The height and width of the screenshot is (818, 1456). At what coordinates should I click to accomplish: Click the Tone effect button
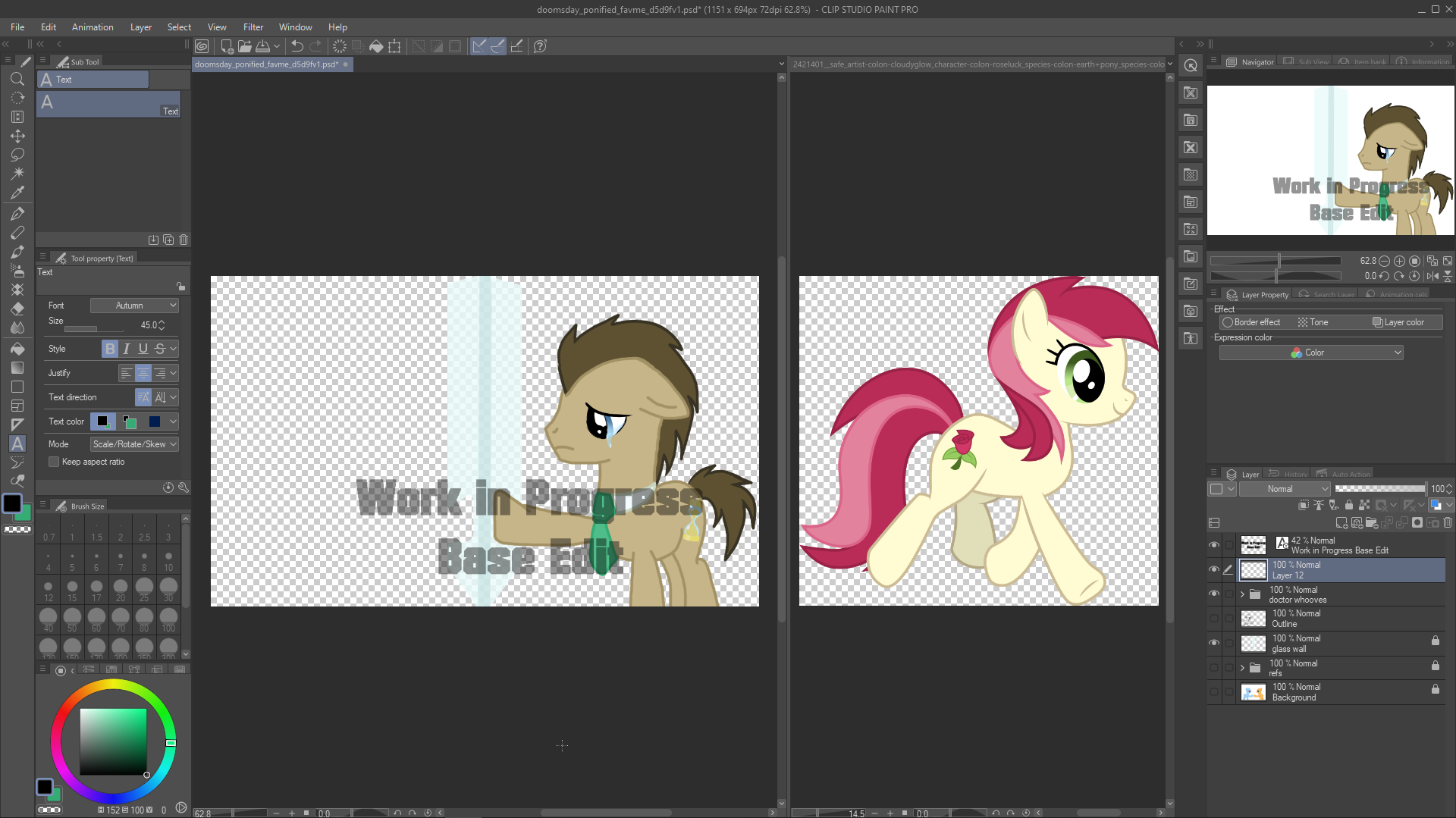pyautogui.click(x=1313, y=322)
